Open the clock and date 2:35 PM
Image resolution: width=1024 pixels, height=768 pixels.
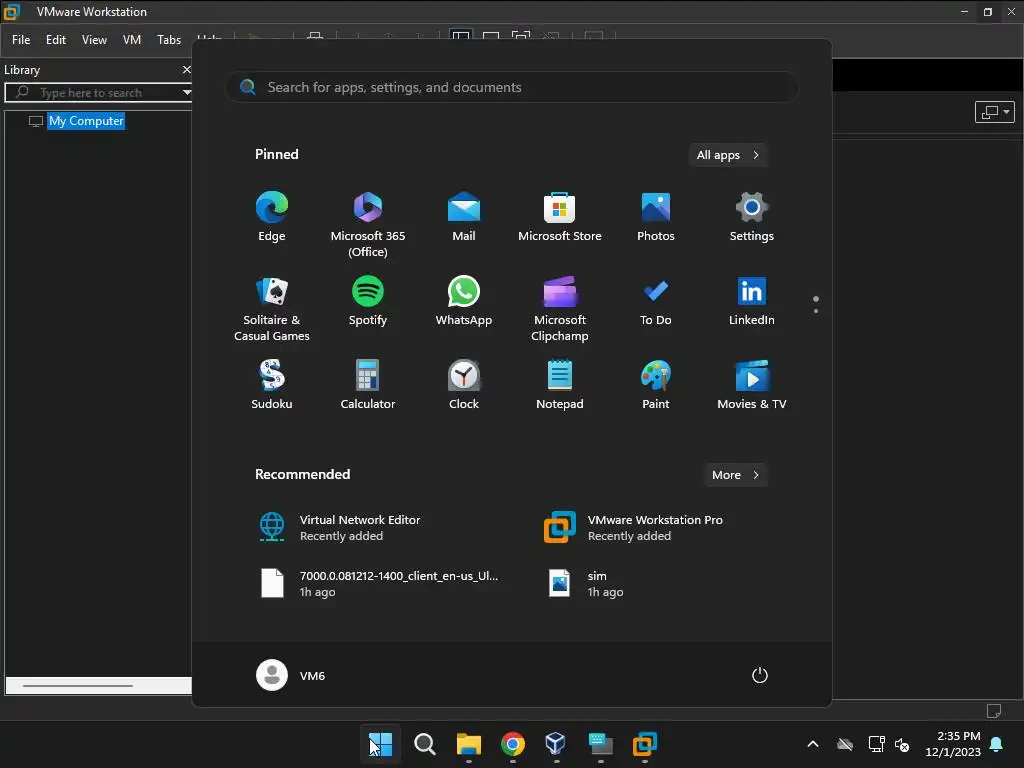tap(953, 744)
